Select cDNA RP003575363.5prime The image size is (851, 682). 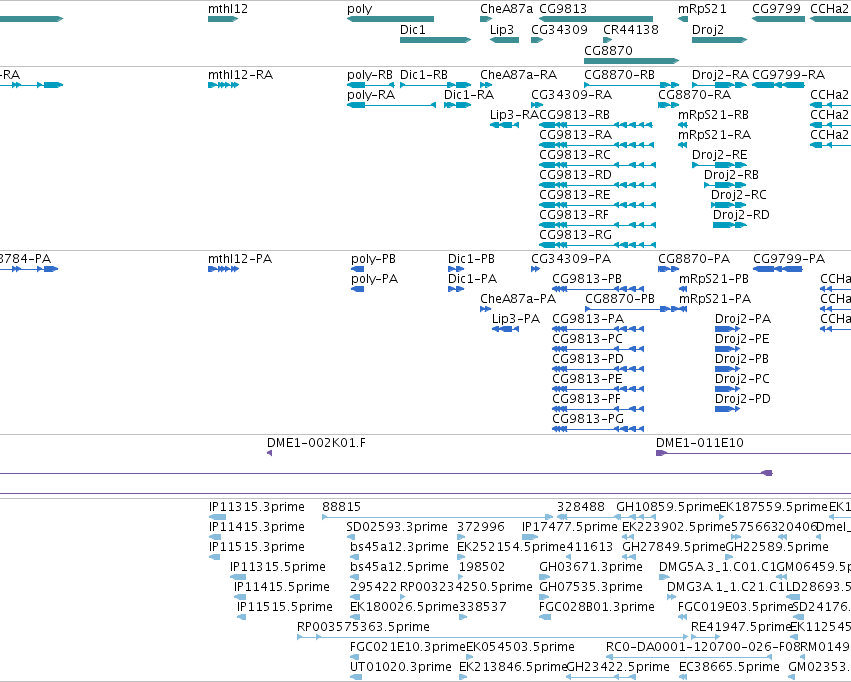tap(363, 627)
